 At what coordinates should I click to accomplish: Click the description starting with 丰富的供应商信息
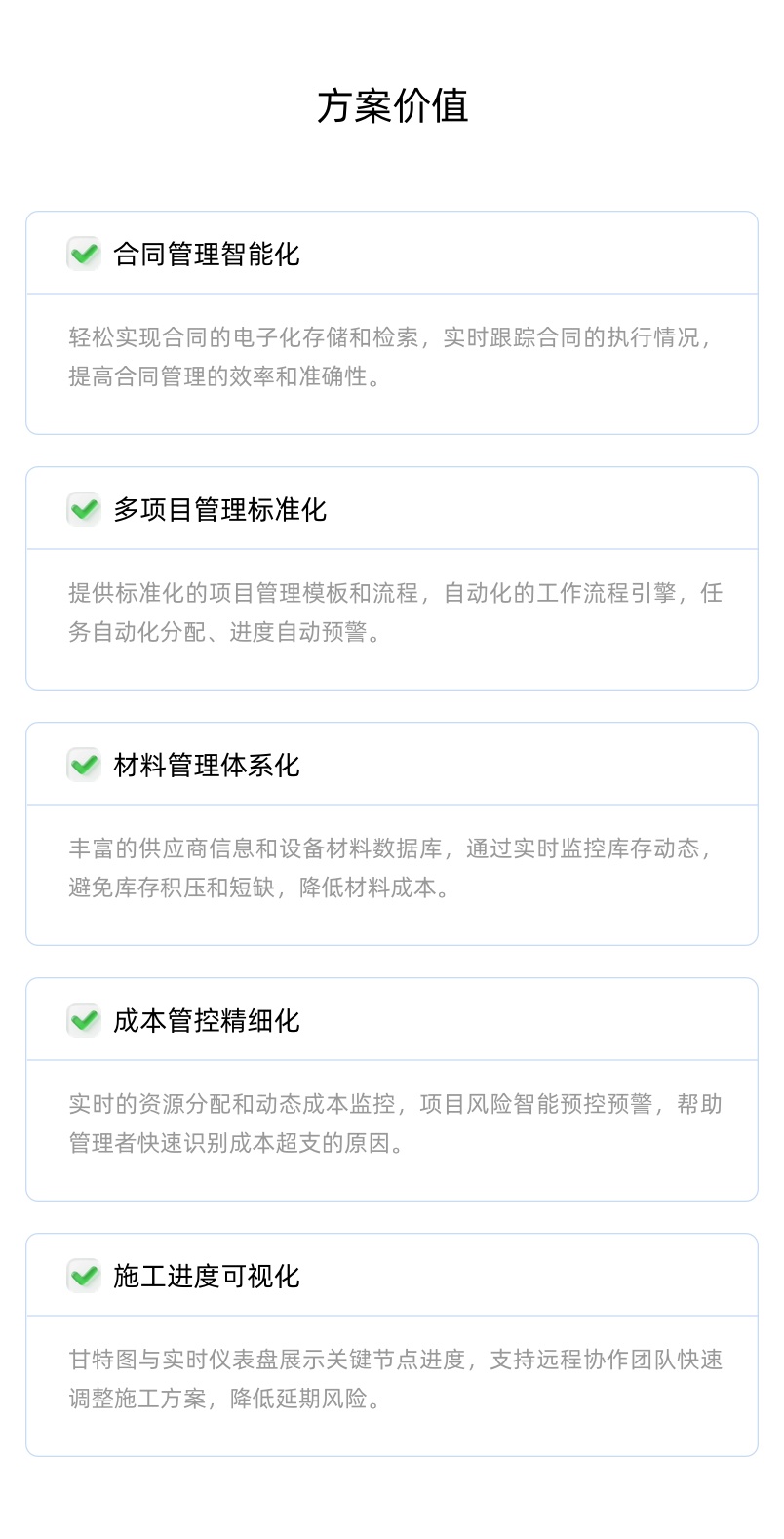(x=390, y=848)
